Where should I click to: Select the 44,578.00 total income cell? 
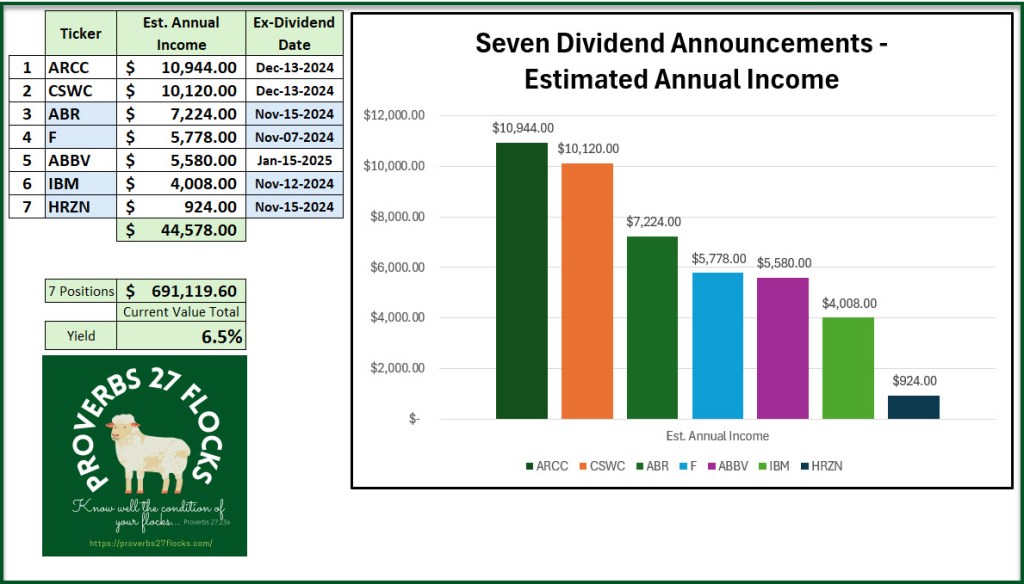pos(181,230)
